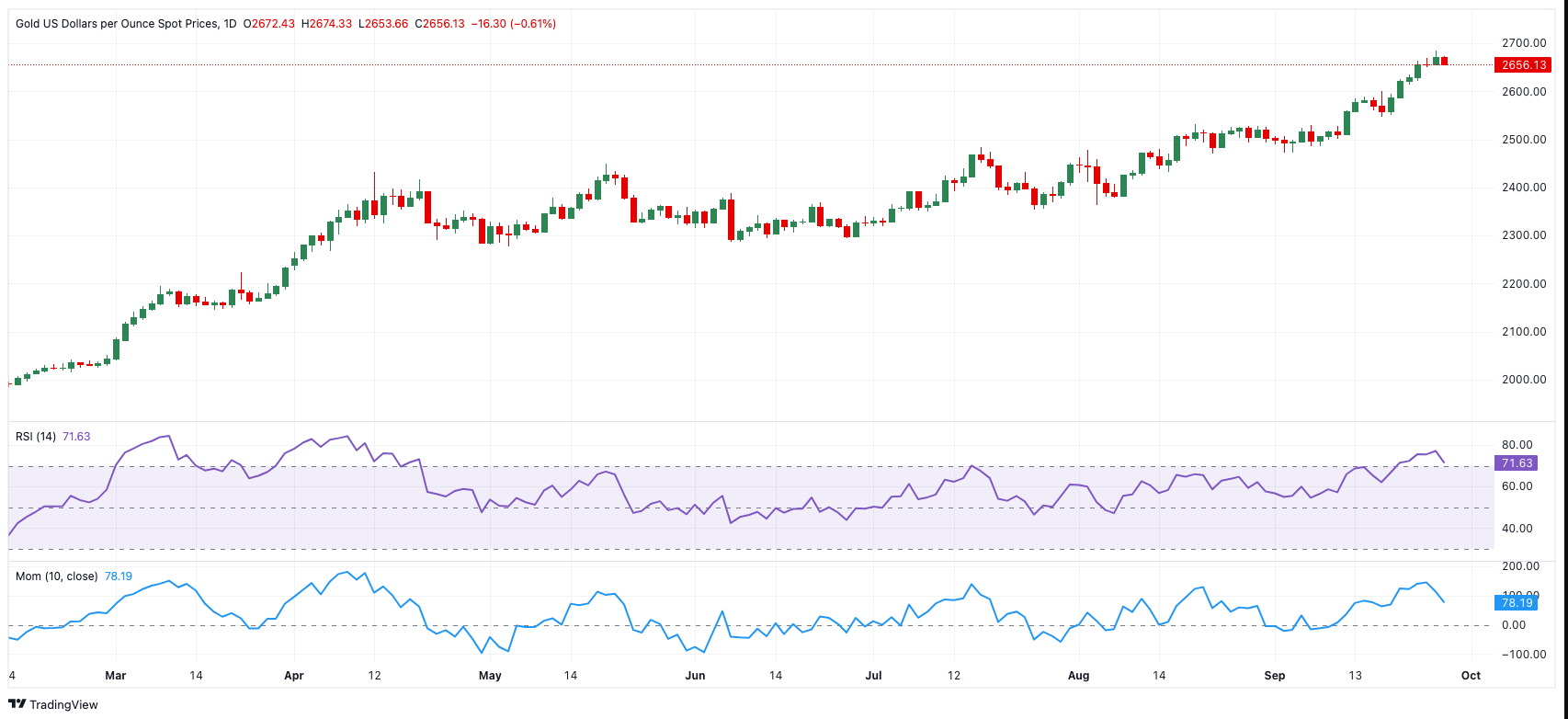Select the Oct label on the time axis
The width and height of the screenshot is (1568, 719).
tap(1471, 676)
